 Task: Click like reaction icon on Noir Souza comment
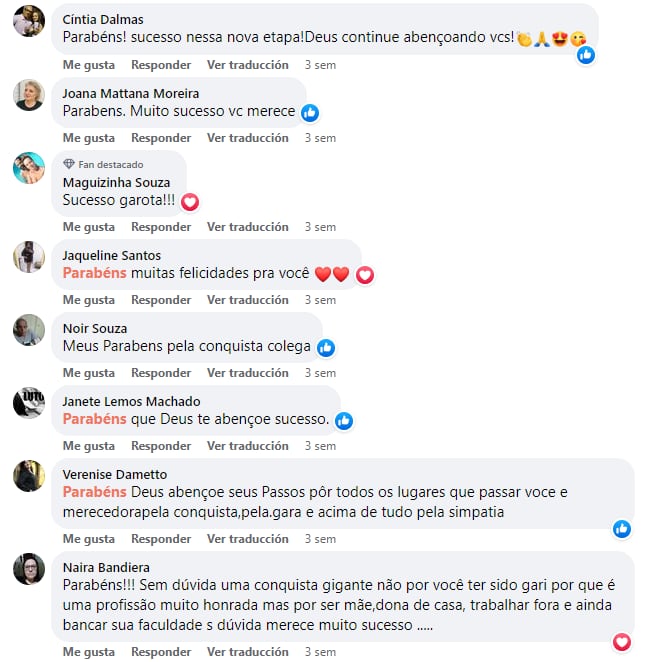point(326,348)
